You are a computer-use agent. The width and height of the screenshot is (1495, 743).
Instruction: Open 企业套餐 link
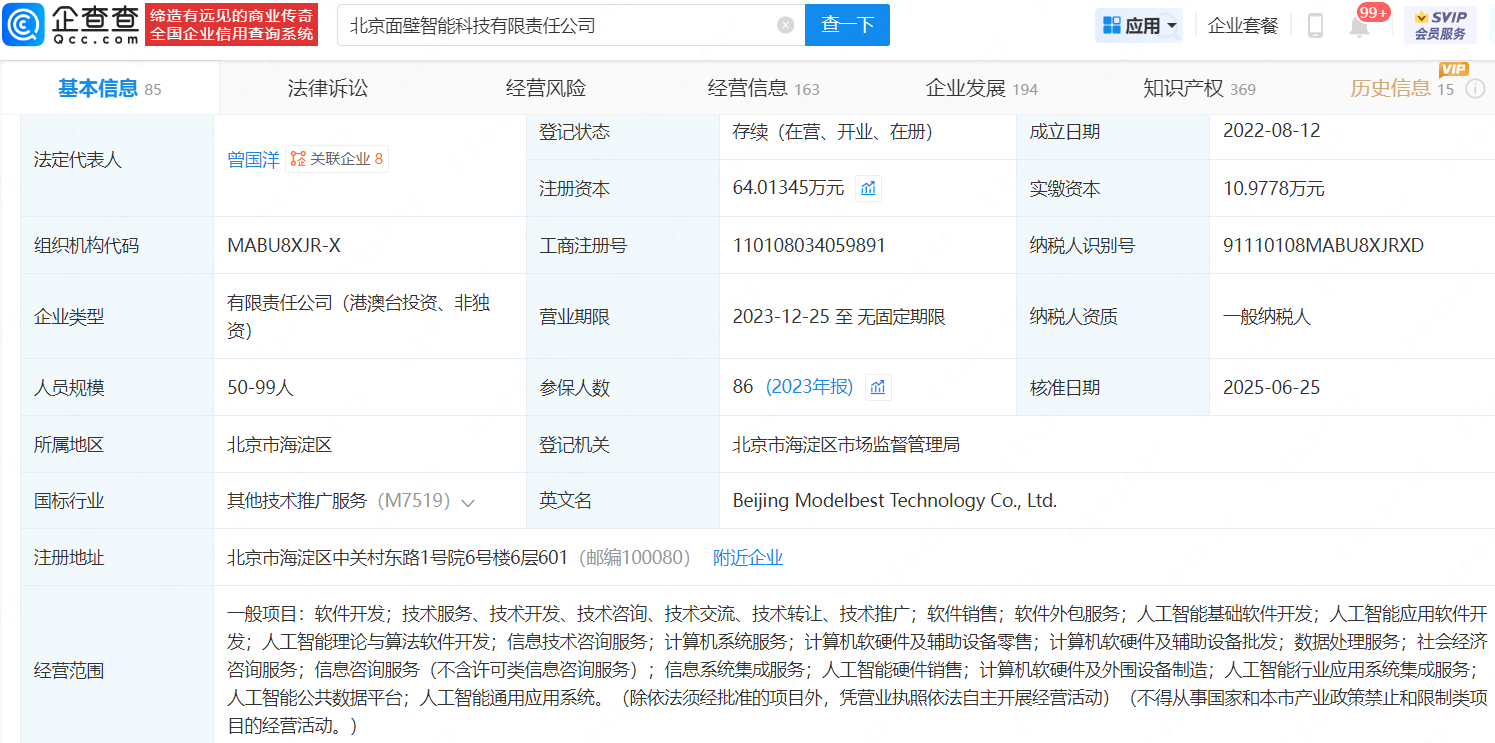click(1243, 25)
